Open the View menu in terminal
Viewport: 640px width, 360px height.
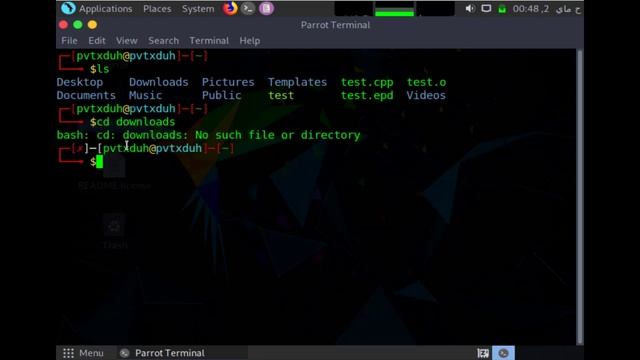[x=127, y=41]
